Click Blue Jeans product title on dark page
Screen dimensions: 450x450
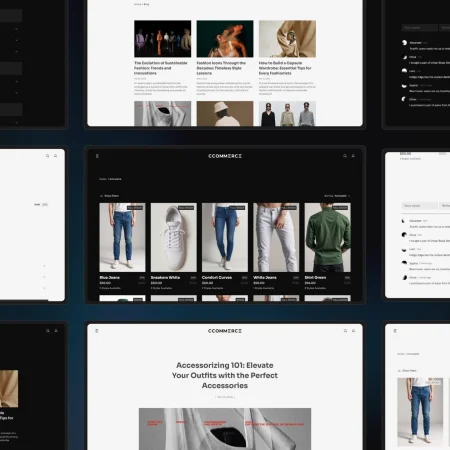[110, 277]
